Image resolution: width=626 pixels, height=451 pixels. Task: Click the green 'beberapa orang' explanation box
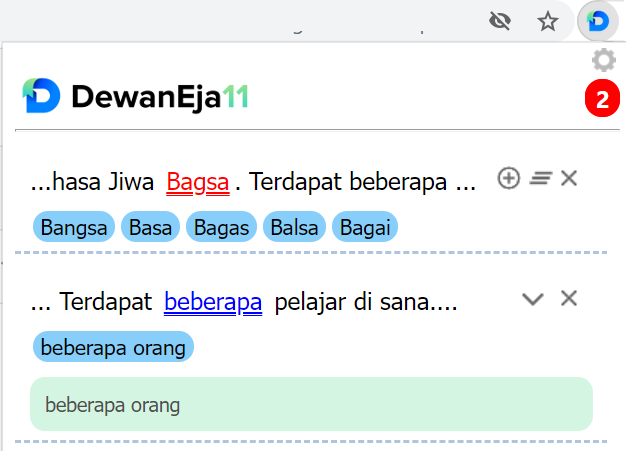[x=311, y=404]
